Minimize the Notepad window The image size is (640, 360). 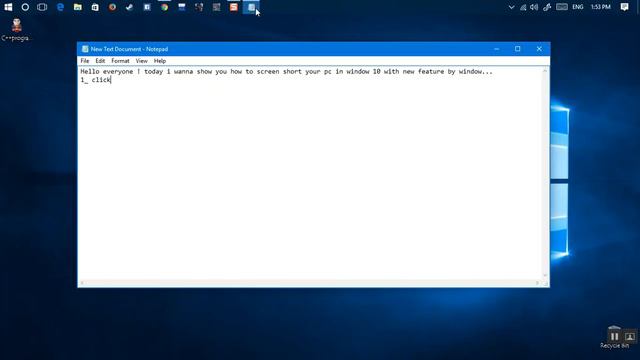point(497,49)
